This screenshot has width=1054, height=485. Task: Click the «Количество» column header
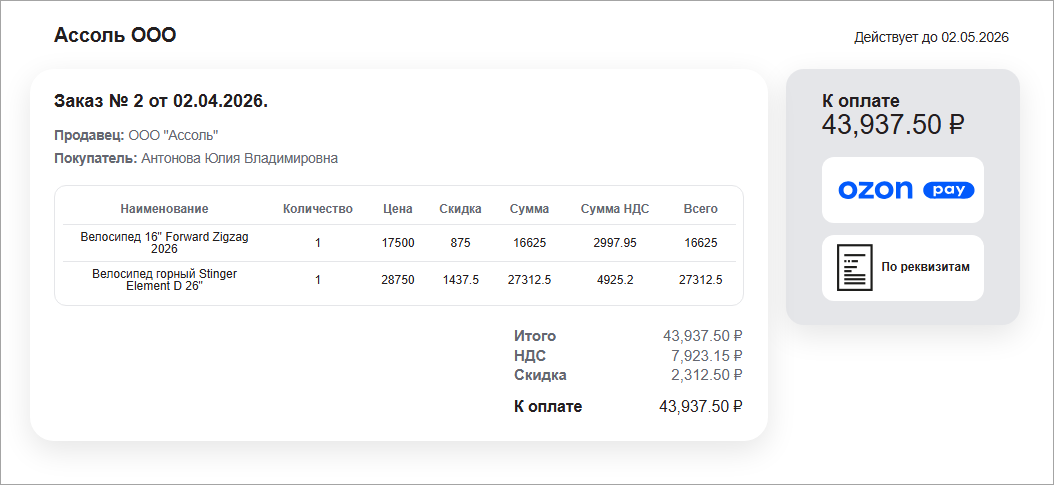pos(318,209)
